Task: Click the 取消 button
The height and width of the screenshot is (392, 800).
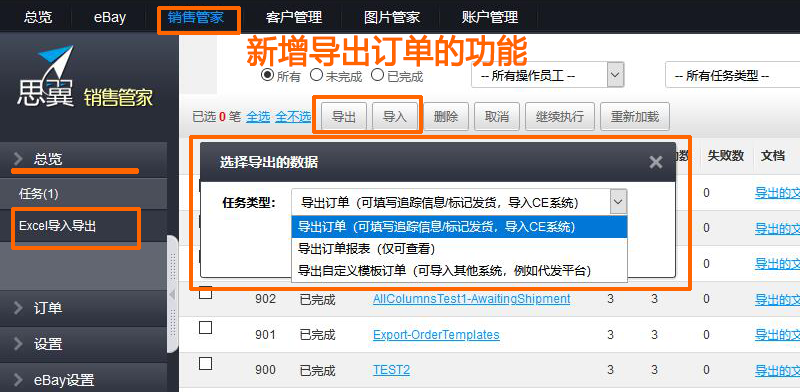Action: pyautogui.click(x=497, y=116)
